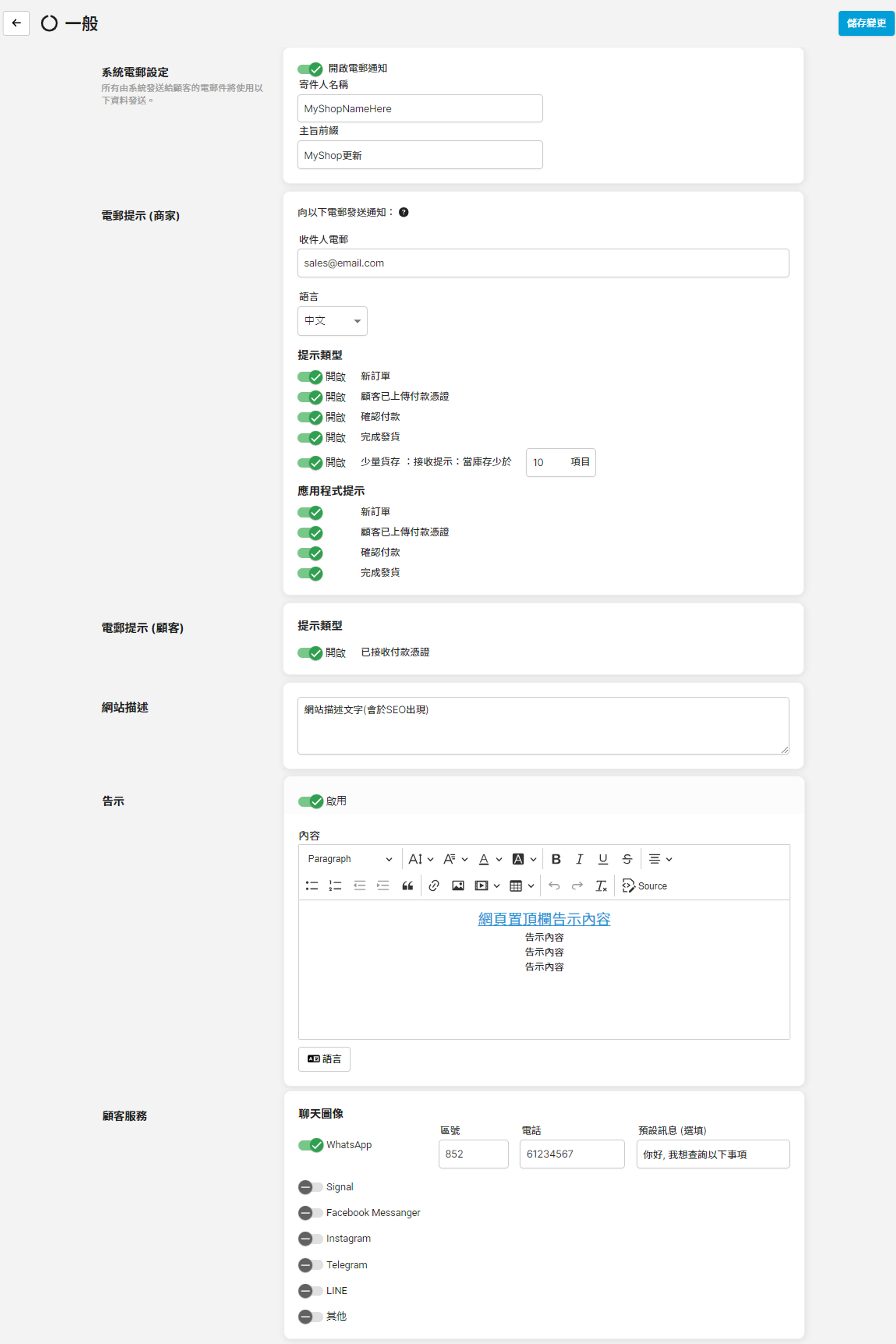Open the Paragraph heading dropdown
The width and height of the screenshot is (896, 1344).
(349, 859)
